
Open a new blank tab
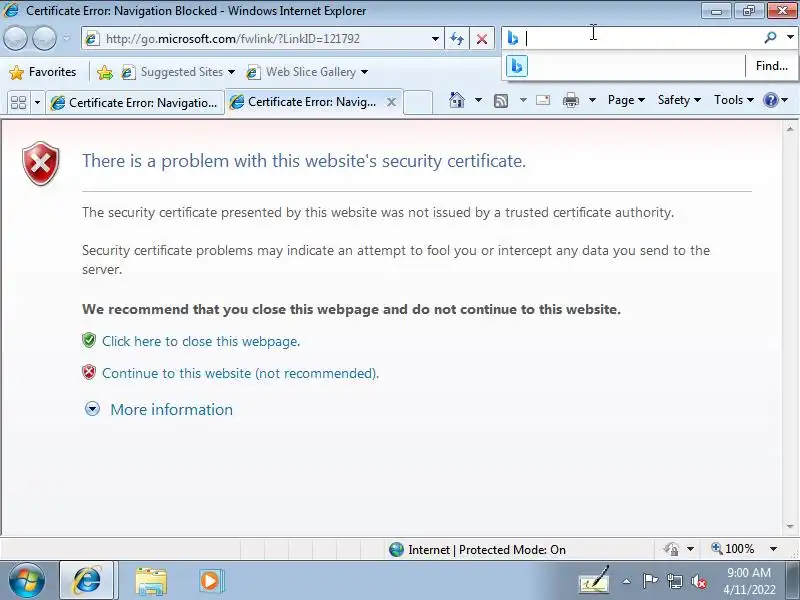click(418, 102)
